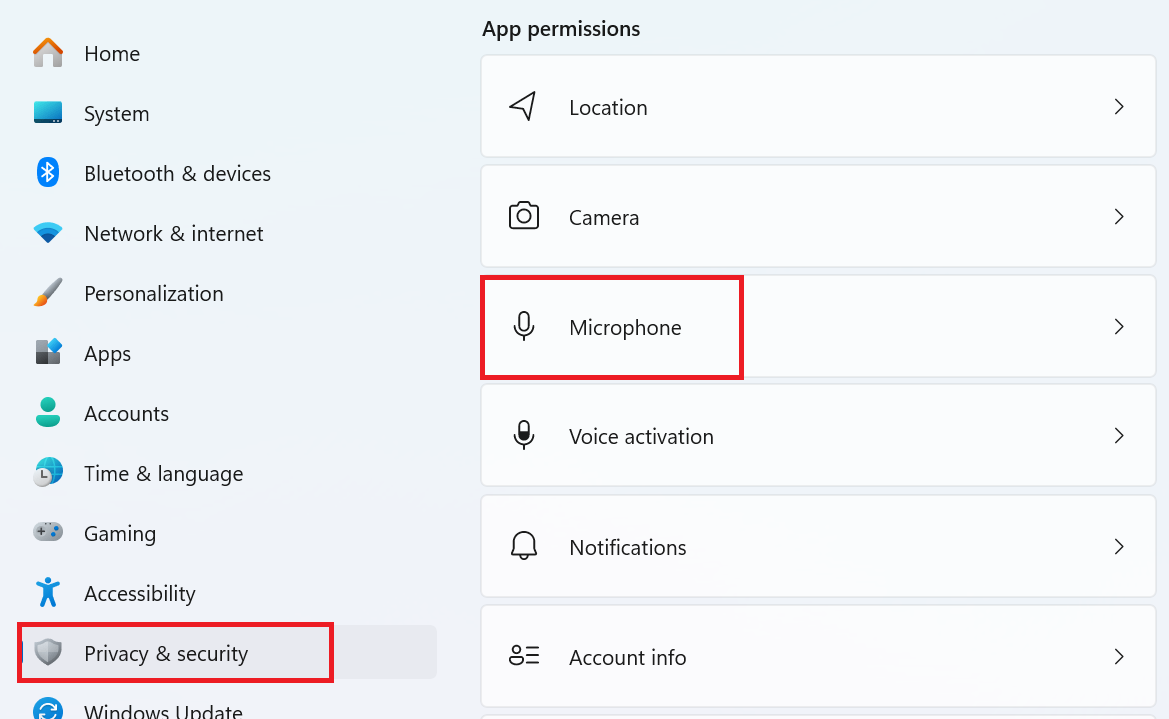Open Network & internet settings
Screen dimensions: 1169x719
click(x=174, y=233)
